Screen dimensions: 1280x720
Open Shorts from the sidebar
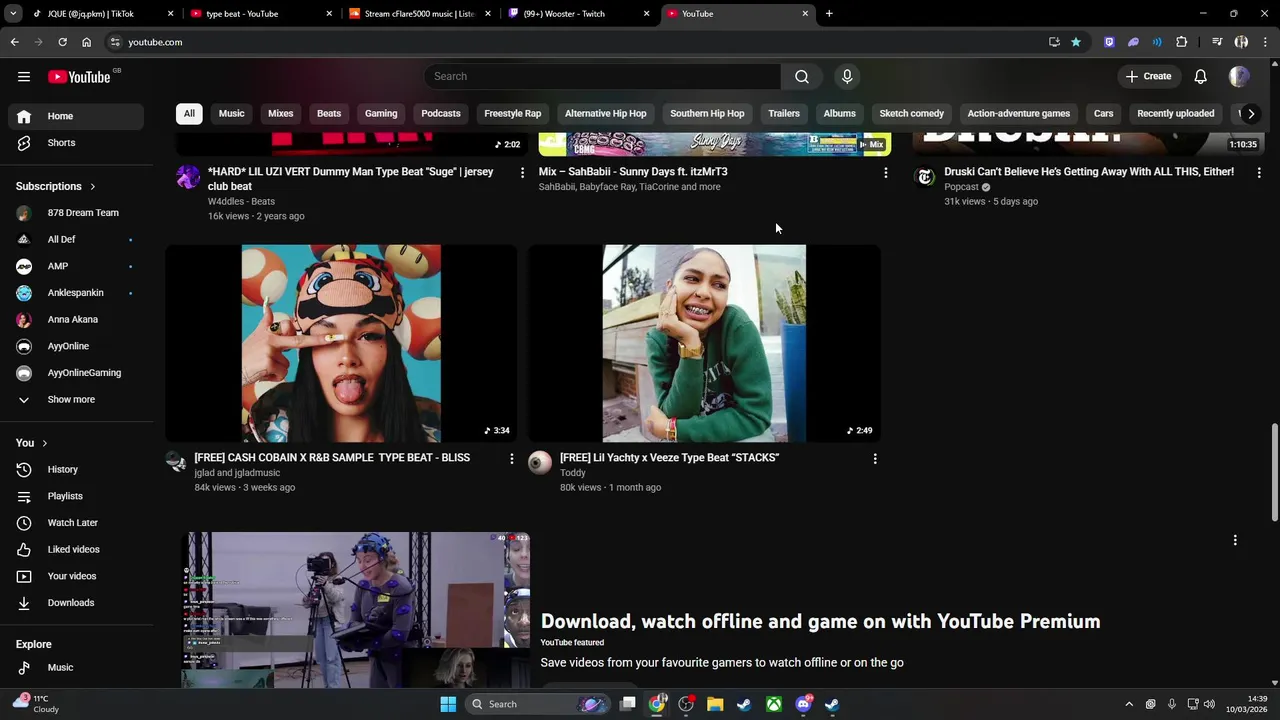click(x=76, y=143)
